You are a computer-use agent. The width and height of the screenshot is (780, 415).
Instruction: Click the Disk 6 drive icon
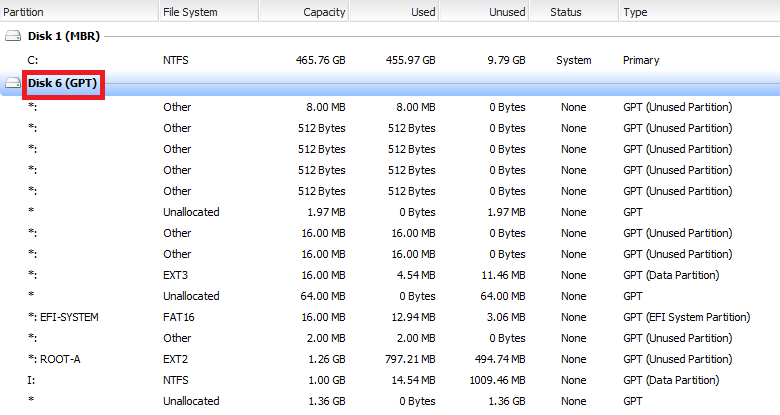[x=13, y=83]
